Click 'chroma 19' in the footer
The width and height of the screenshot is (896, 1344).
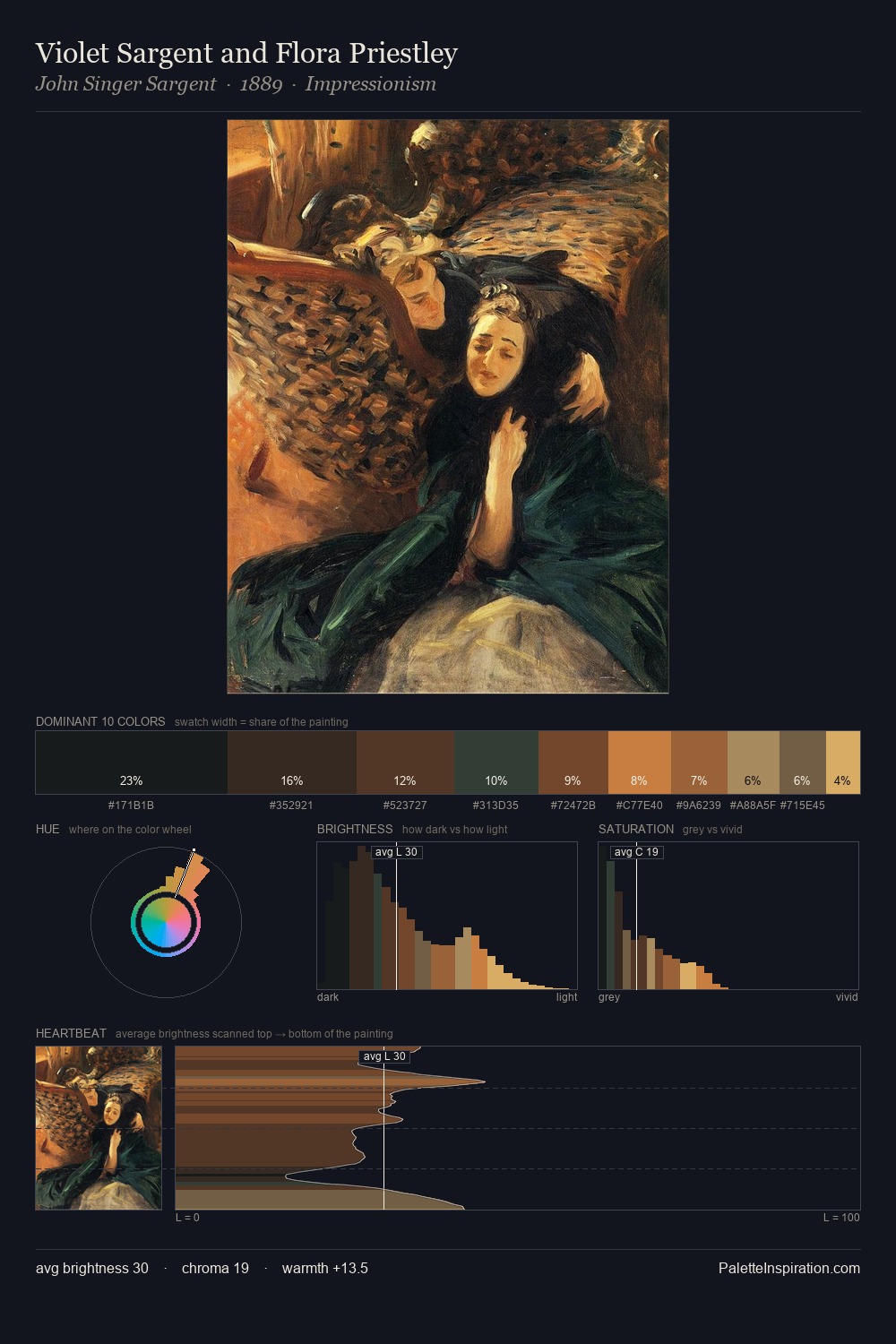pos(215,1268)
